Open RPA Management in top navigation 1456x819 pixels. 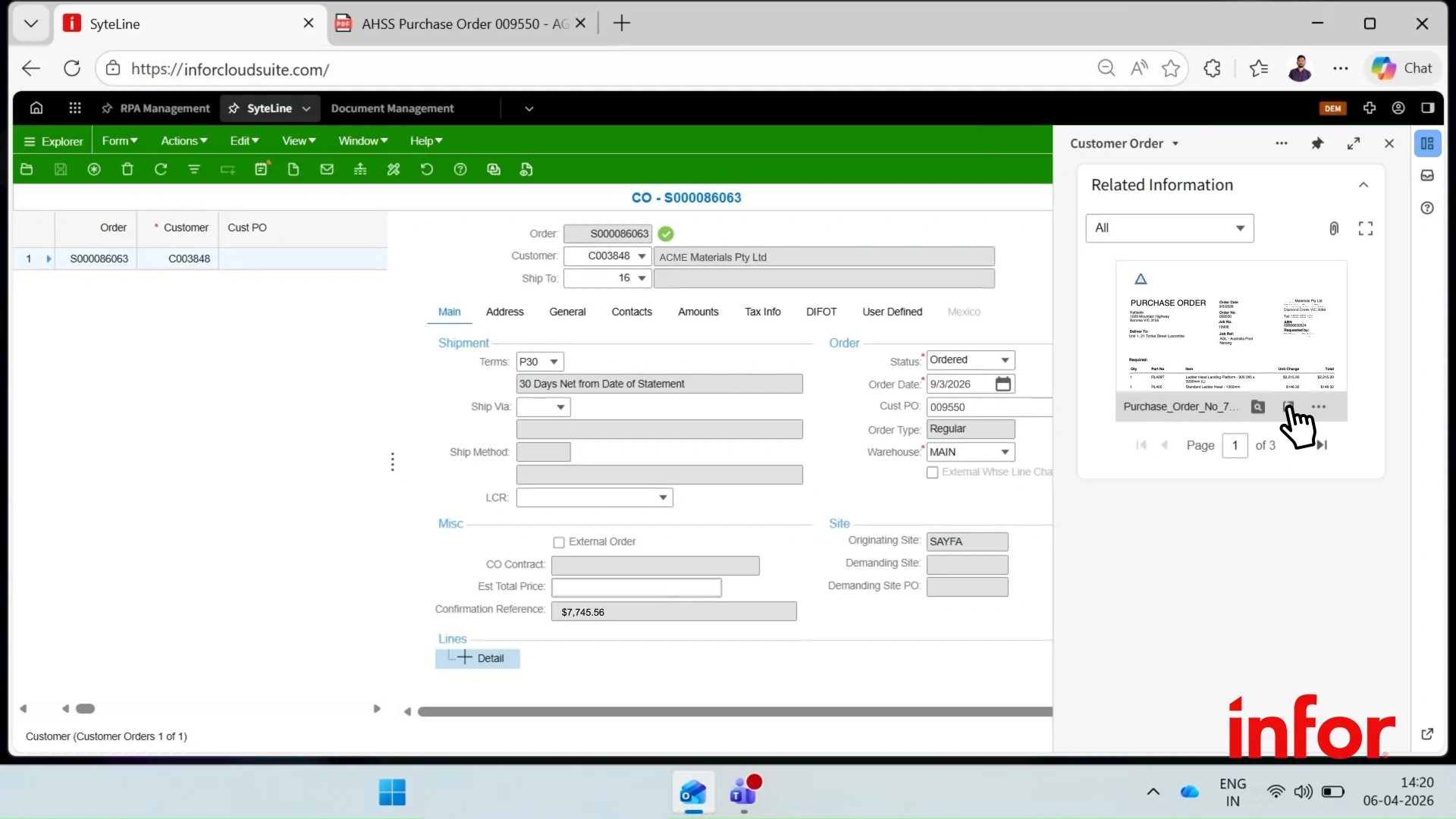coord(156,108)
